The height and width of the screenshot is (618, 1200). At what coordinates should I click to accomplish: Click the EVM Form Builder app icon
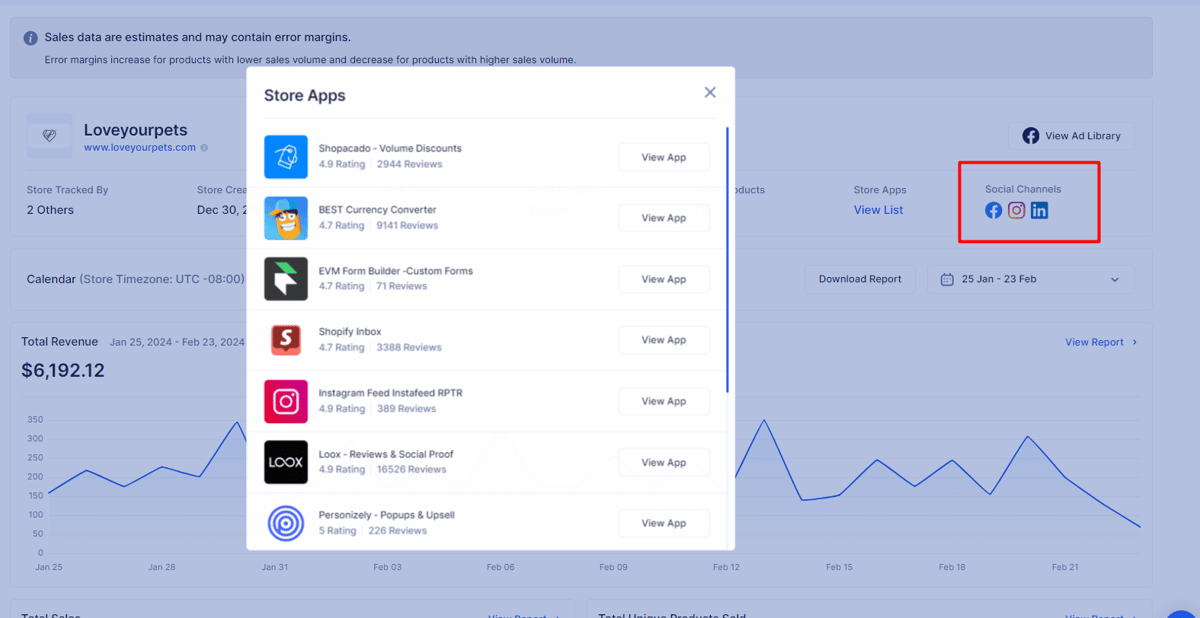click(x=286, y=279)
